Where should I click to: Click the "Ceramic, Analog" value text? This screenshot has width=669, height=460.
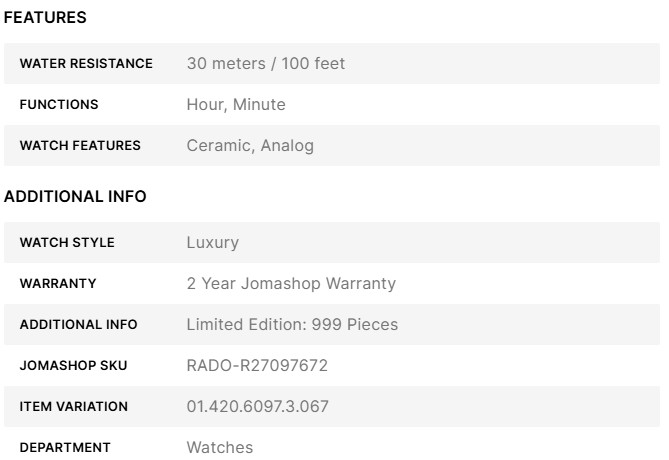point(250,146)
